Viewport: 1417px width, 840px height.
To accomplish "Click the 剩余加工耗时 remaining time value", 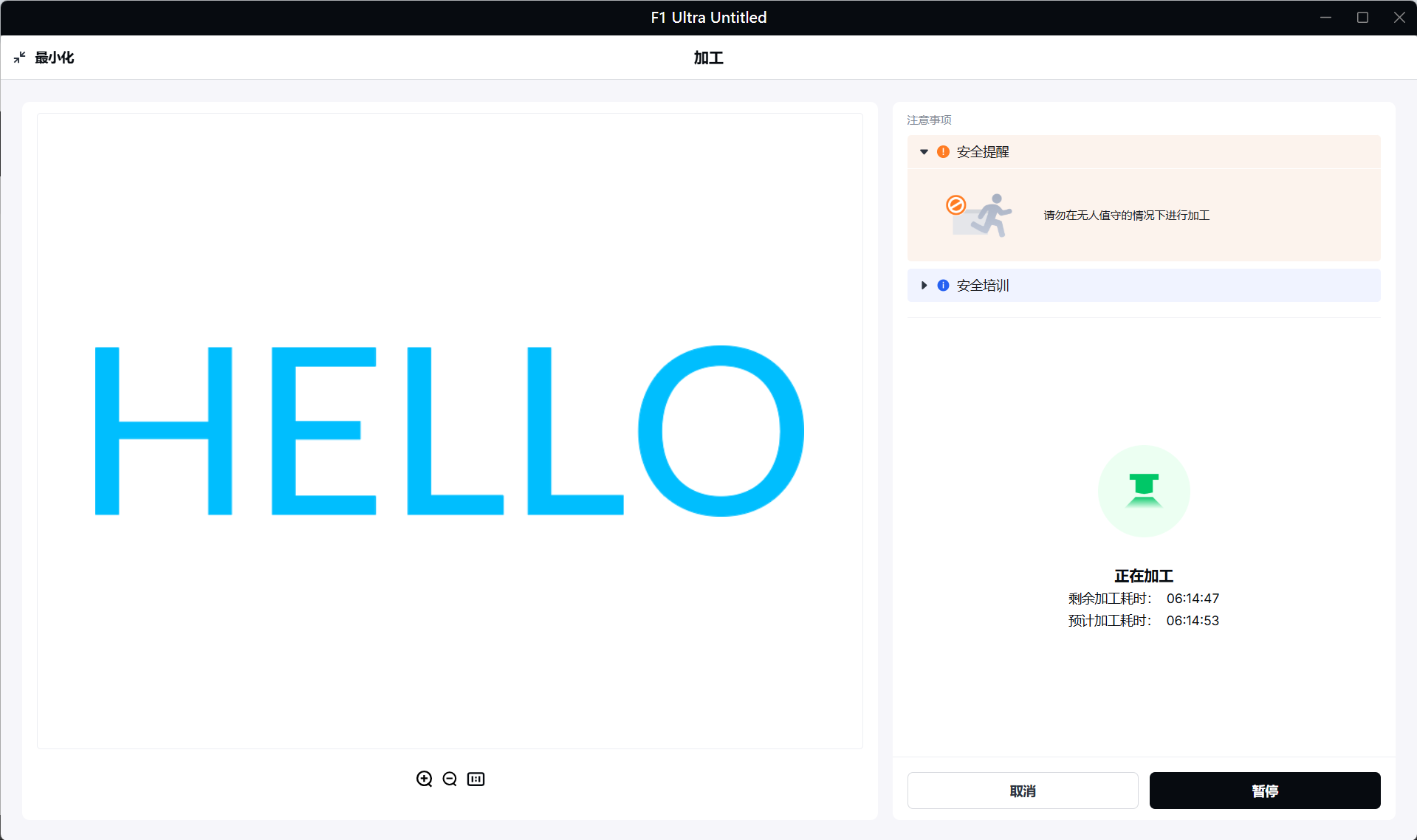I will (x=1192, y=599).
